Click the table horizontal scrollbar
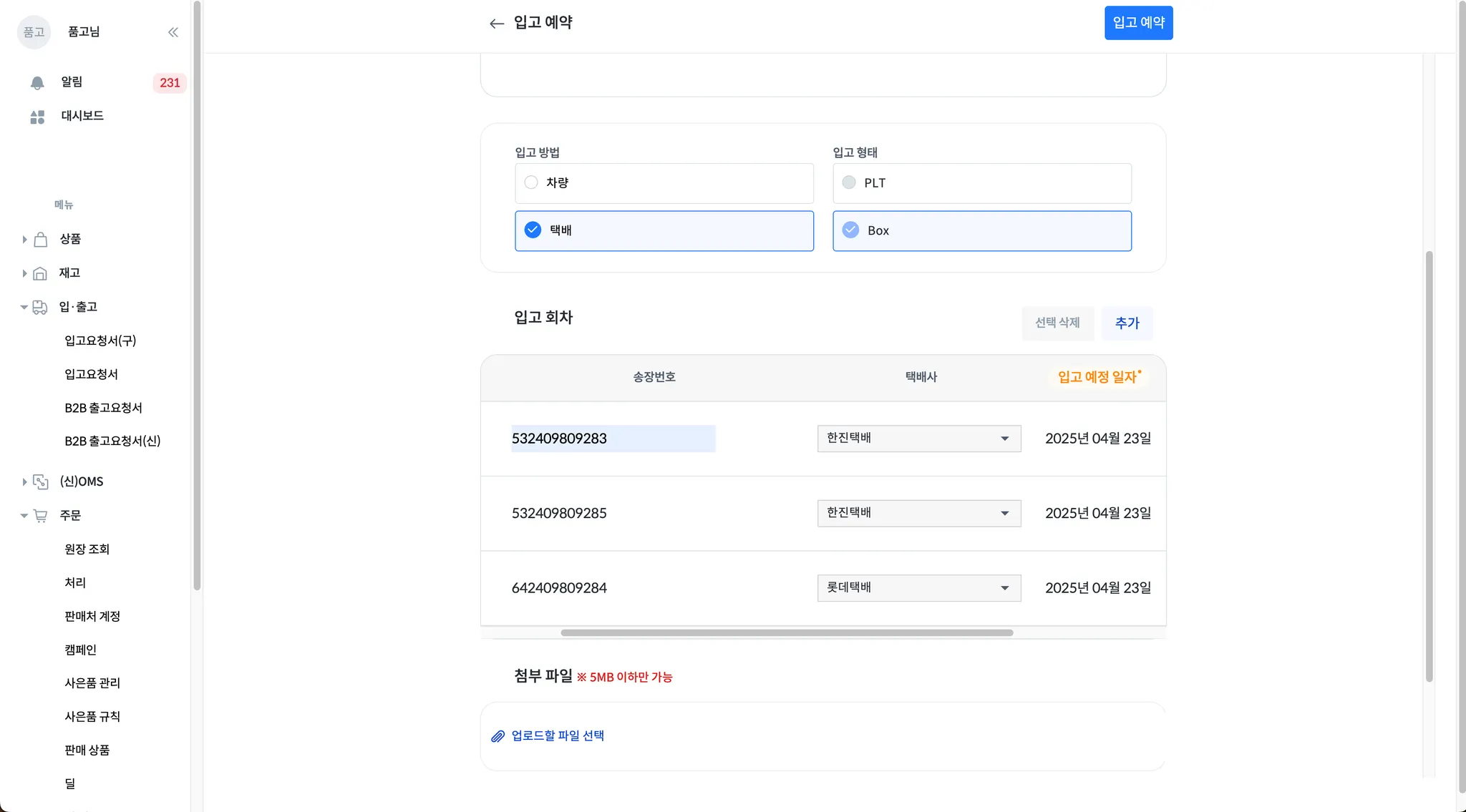The image size is (1466, 812). pos(786,633)
